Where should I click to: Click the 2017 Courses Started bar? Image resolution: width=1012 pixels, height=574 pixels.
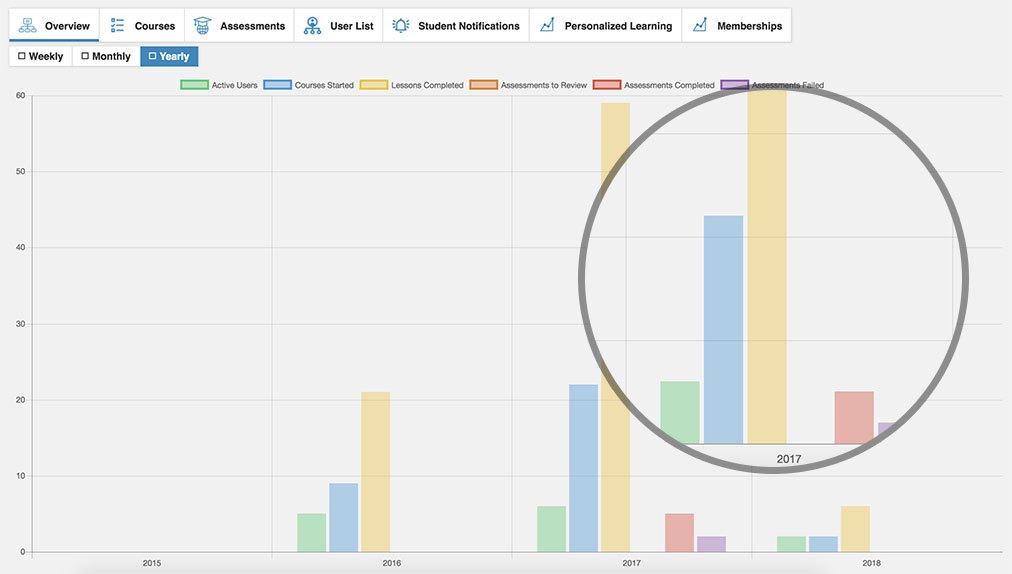[583, 468]
